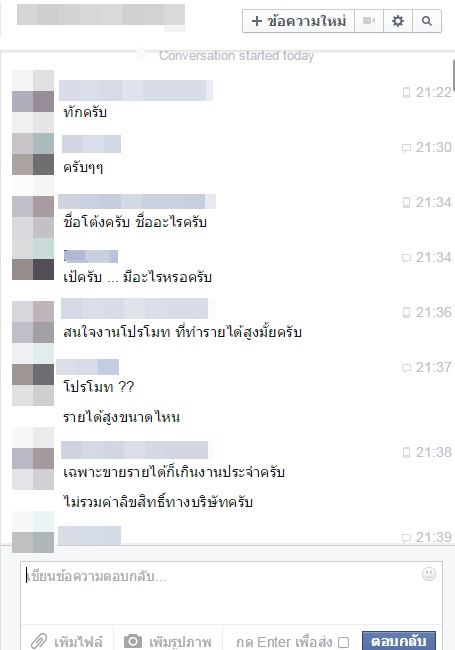Compose a new message with ข้อความใหม่
This screenshot has width=455, height=650.
(x=298, y=21)
